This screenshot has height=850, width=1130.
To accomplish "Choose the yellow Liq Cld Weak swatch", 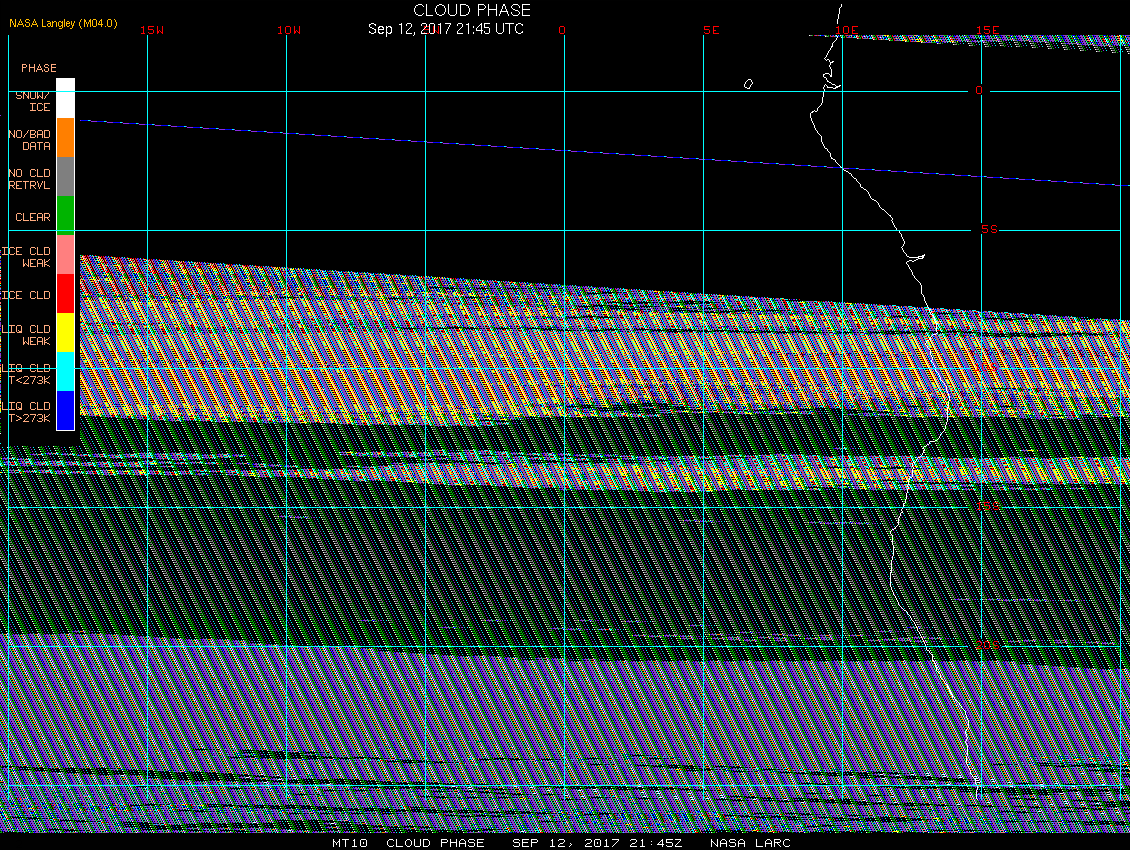I will coord(65,333).
